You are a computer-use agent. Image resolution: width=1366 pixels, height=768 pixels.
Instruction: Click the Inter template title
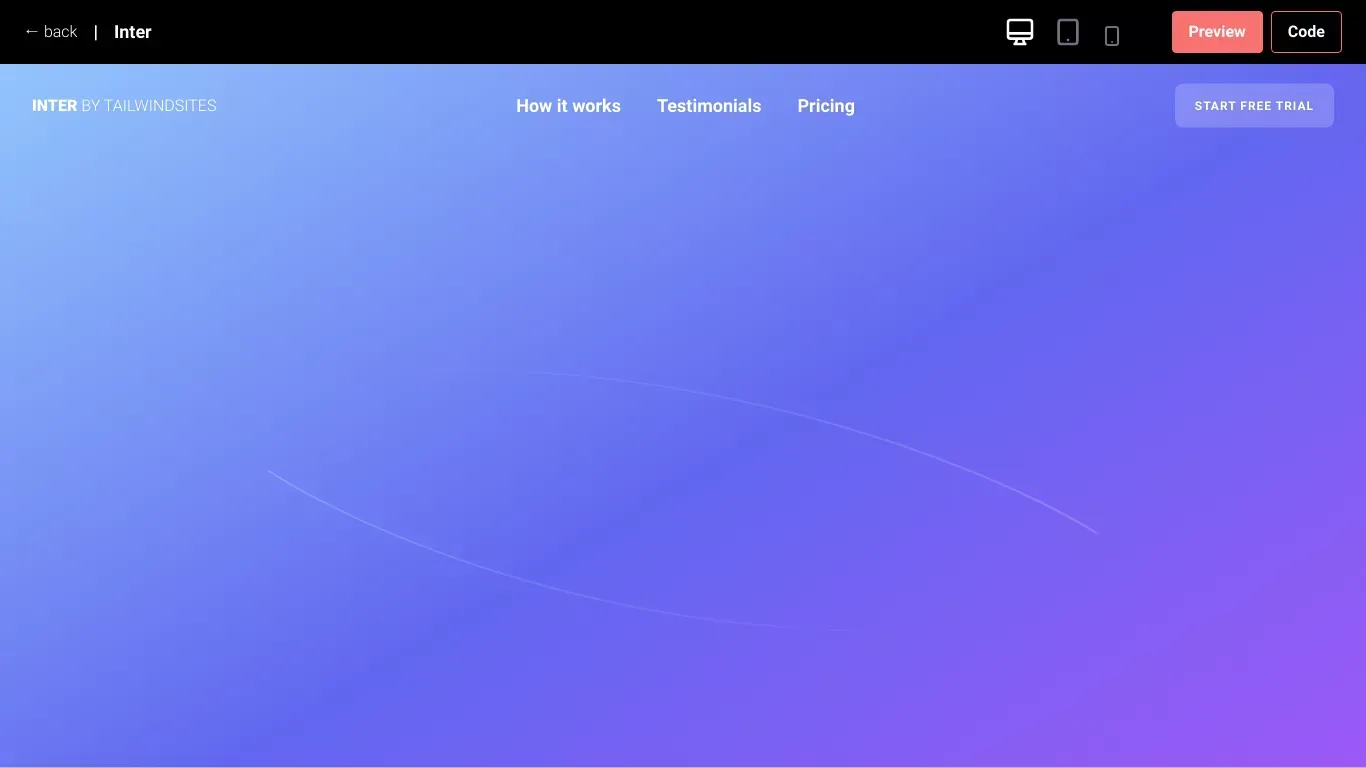[x=133, y=32]
